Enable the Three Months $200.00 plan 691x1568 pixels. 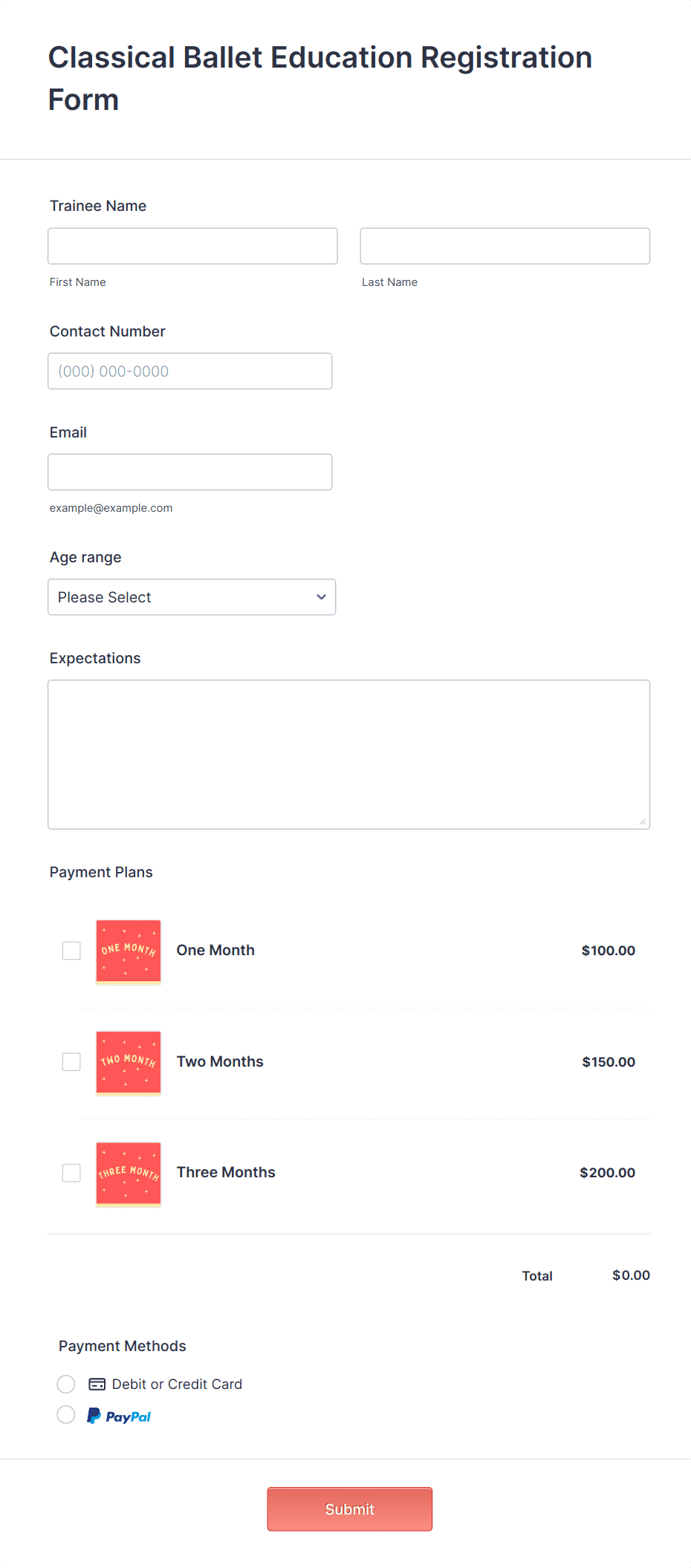click(71, 1173)
